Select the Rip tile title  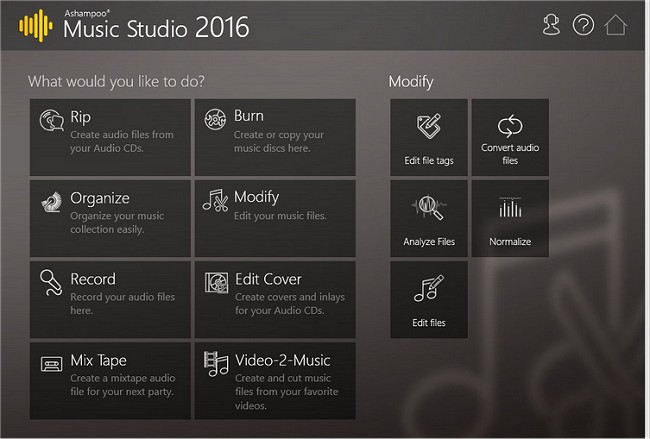click(x=80, y=117)
